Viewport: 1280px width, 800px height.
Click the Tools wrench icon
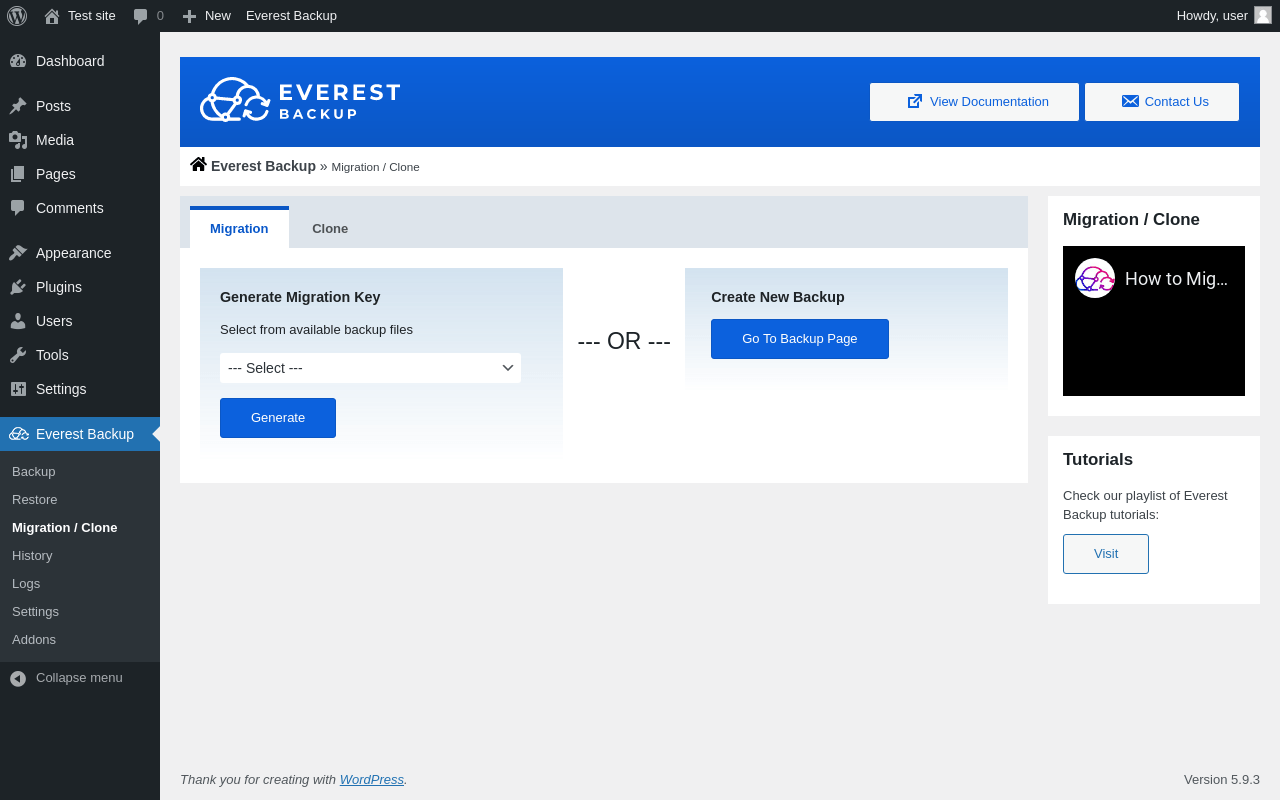point(18,355)
